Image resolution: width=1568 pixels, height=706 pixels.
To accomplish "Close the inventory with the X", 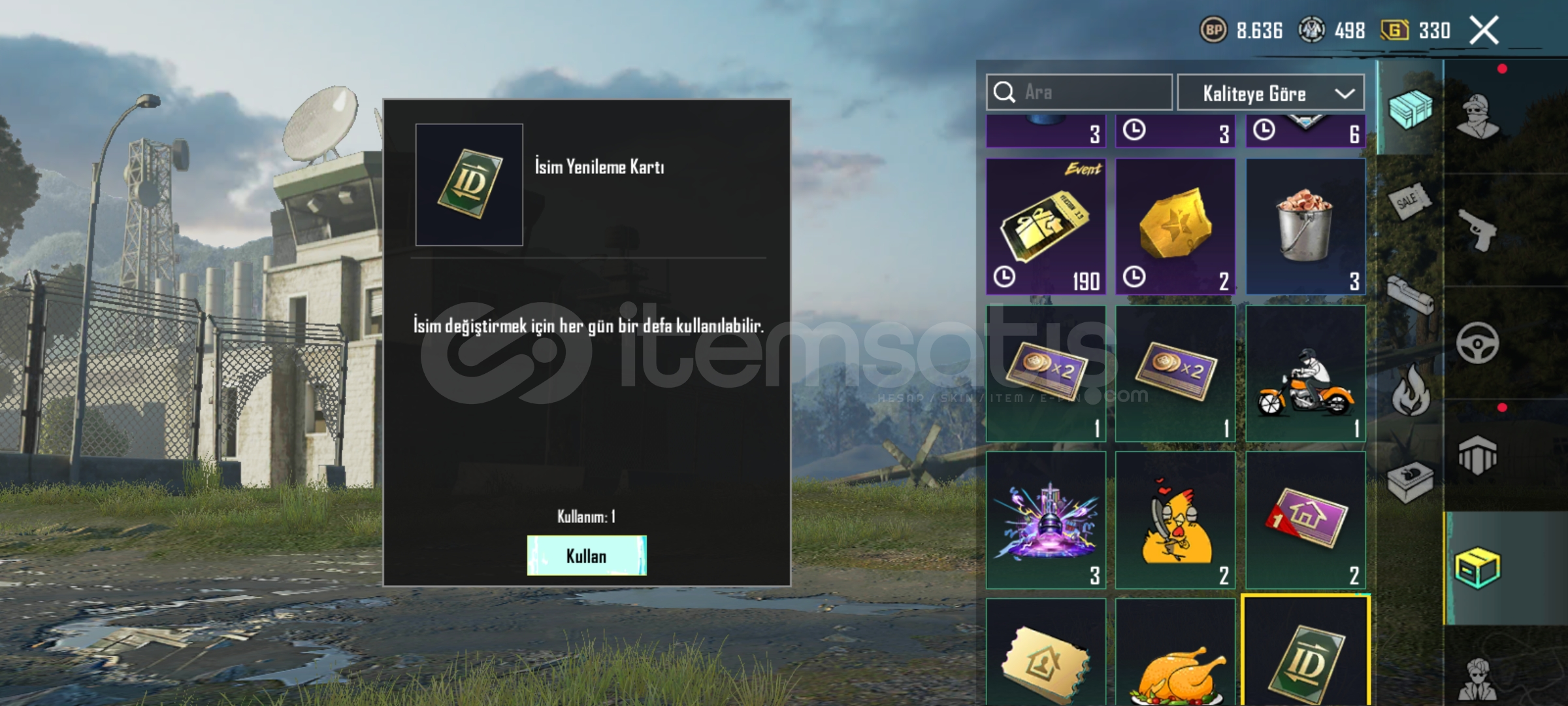I will [1484, 30].
